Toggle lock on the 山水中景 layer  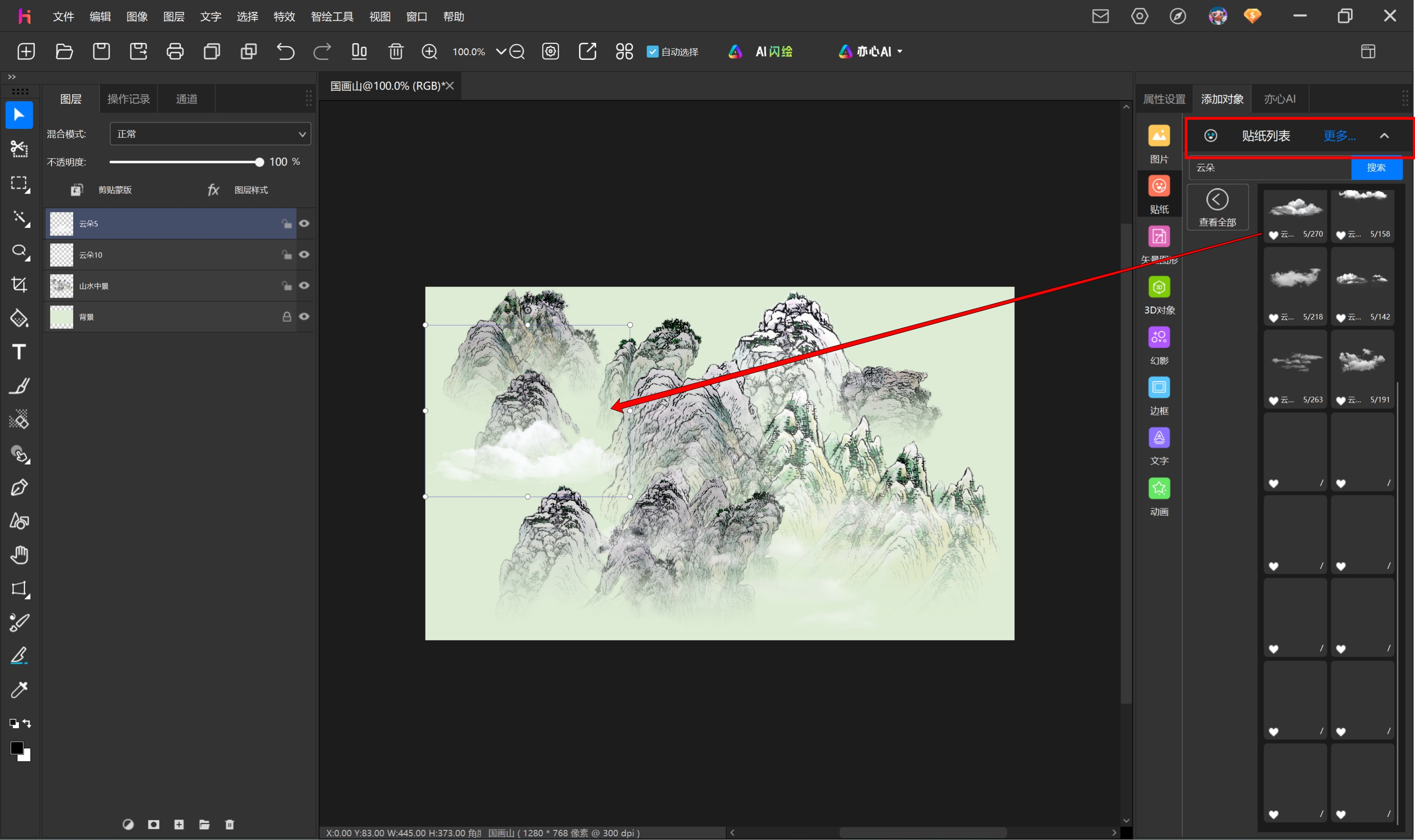pos(287,286)
